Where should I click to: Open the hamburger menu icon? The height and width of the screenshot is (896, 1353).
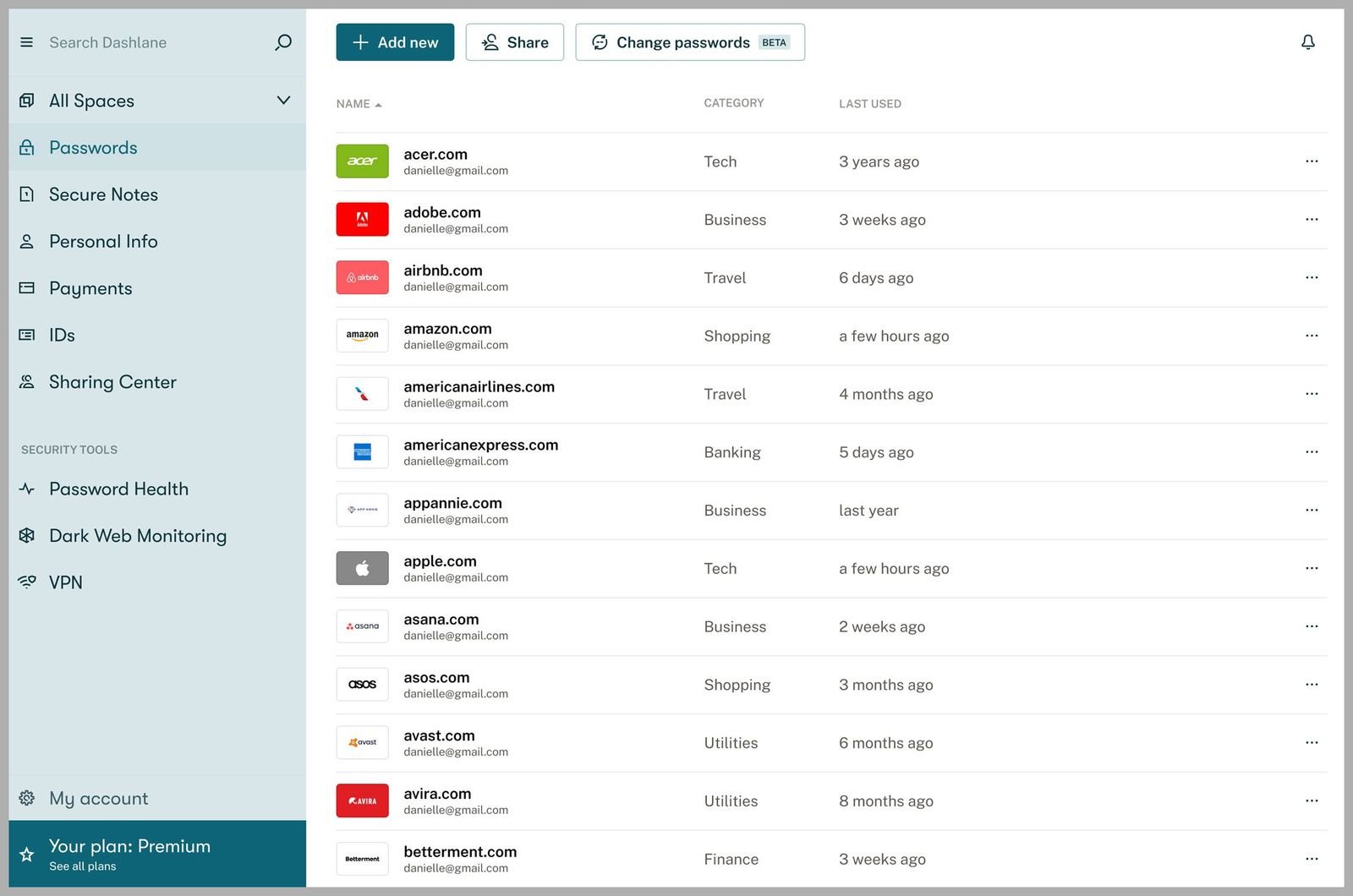(27, 42)
